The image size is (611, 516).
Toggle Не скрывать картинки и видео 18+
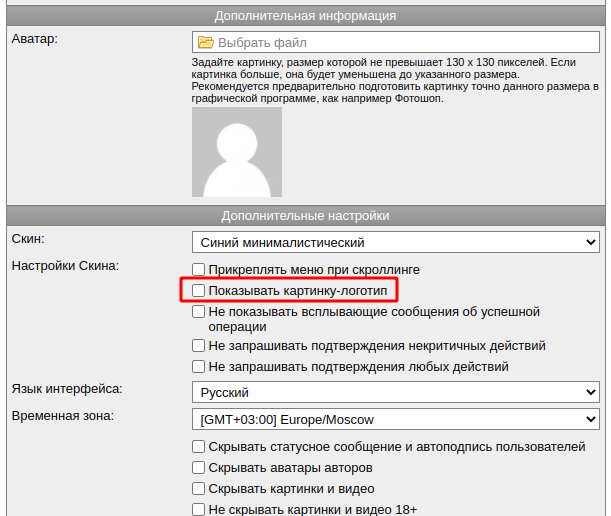point(199,509)
